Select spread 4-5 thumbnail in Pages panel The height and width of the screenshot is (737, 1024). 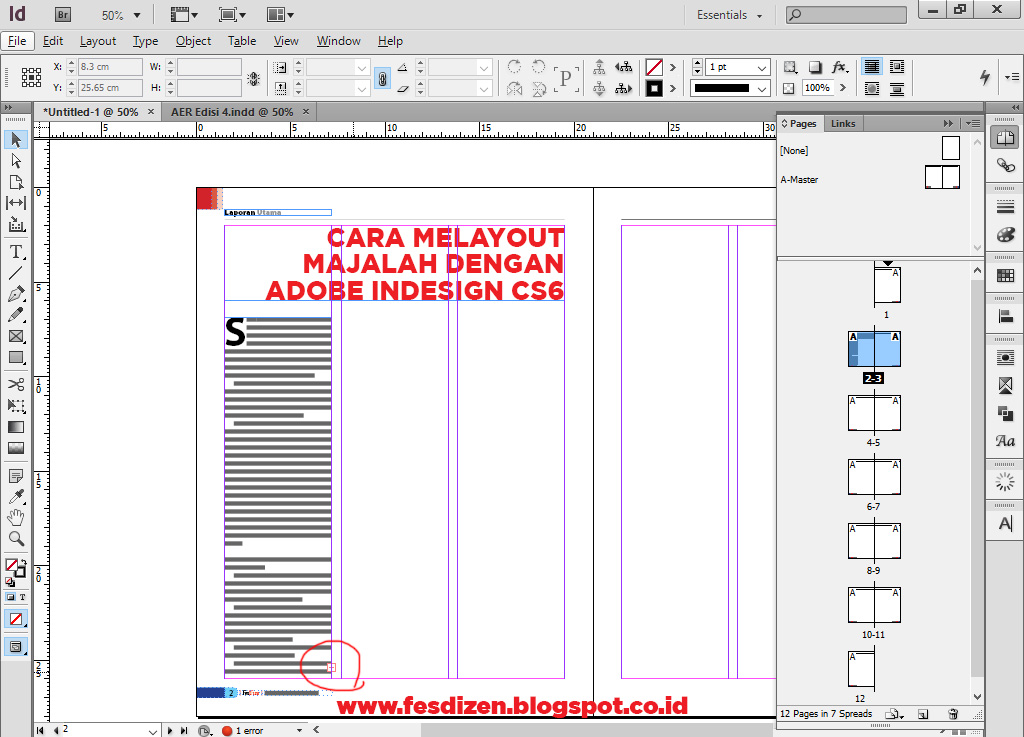click(x=874, y=413)
